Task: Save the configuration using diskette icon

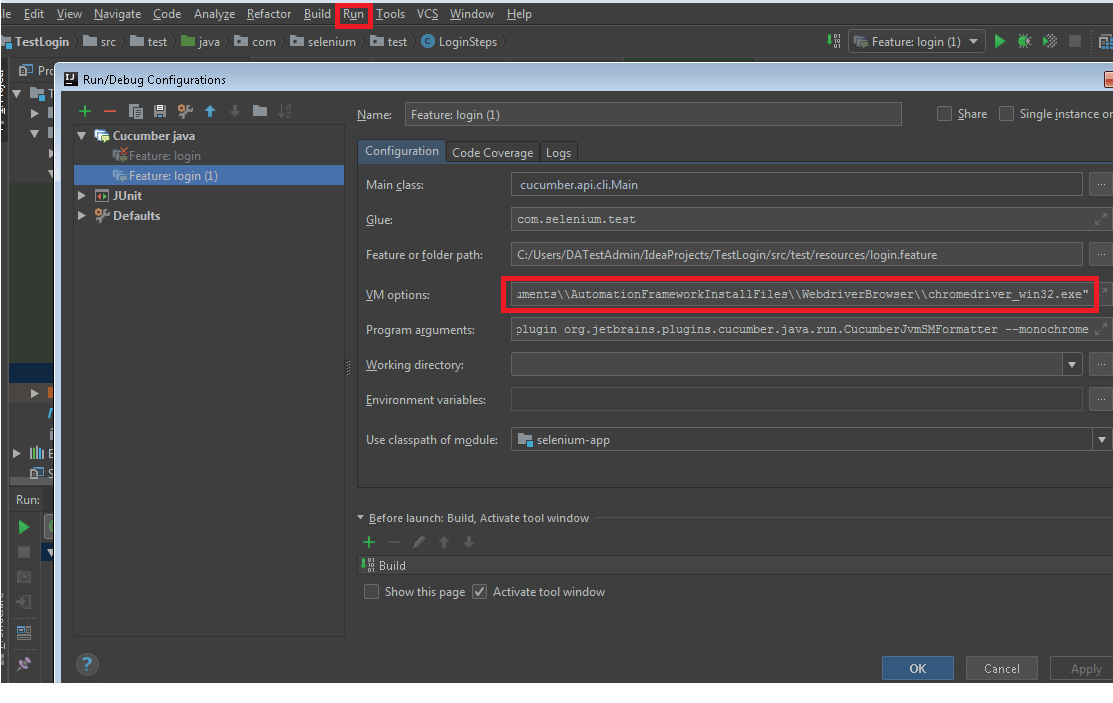Action: [x=161, y=111]
